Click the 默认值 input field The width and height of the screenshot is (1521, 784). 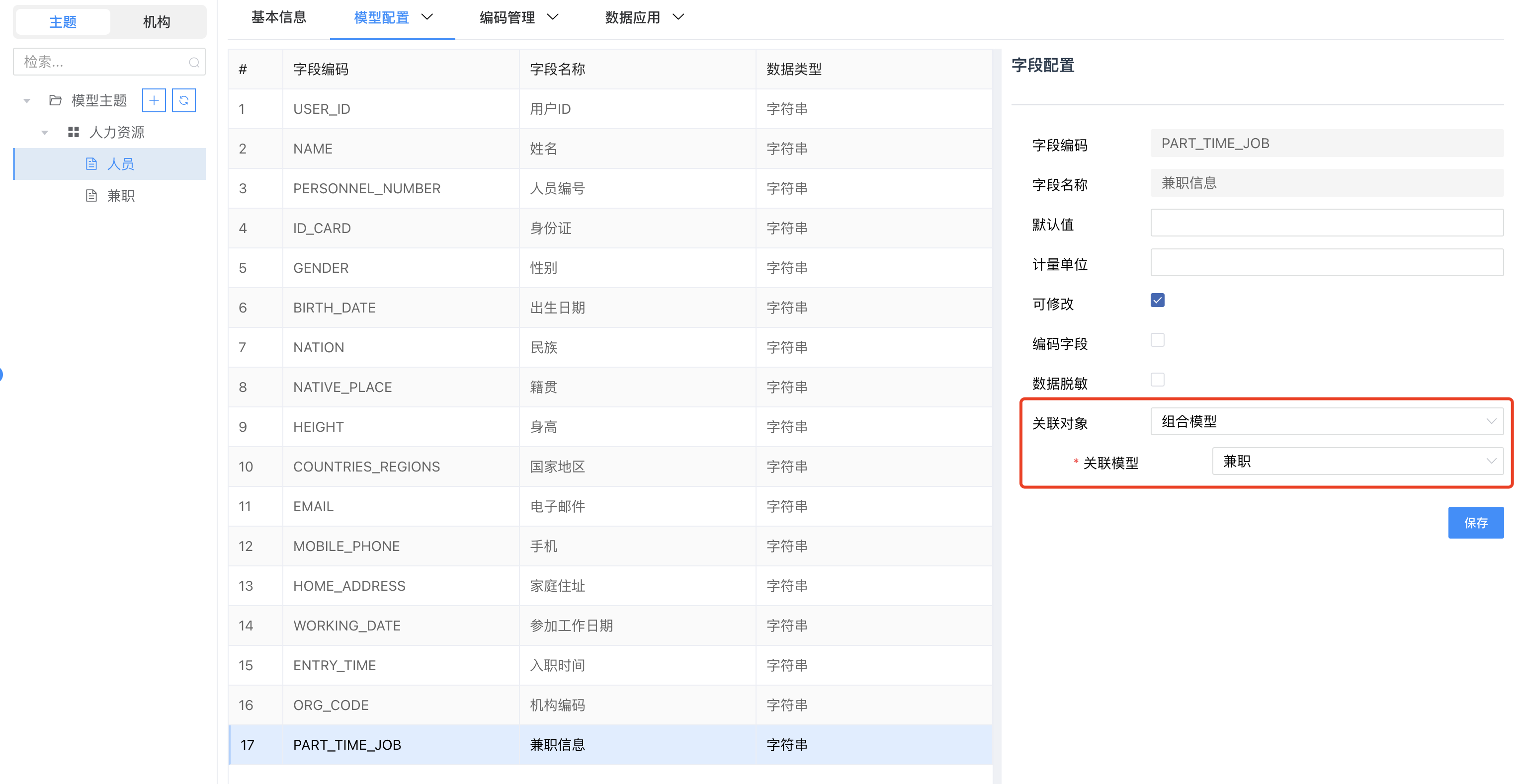point(1326,223)
